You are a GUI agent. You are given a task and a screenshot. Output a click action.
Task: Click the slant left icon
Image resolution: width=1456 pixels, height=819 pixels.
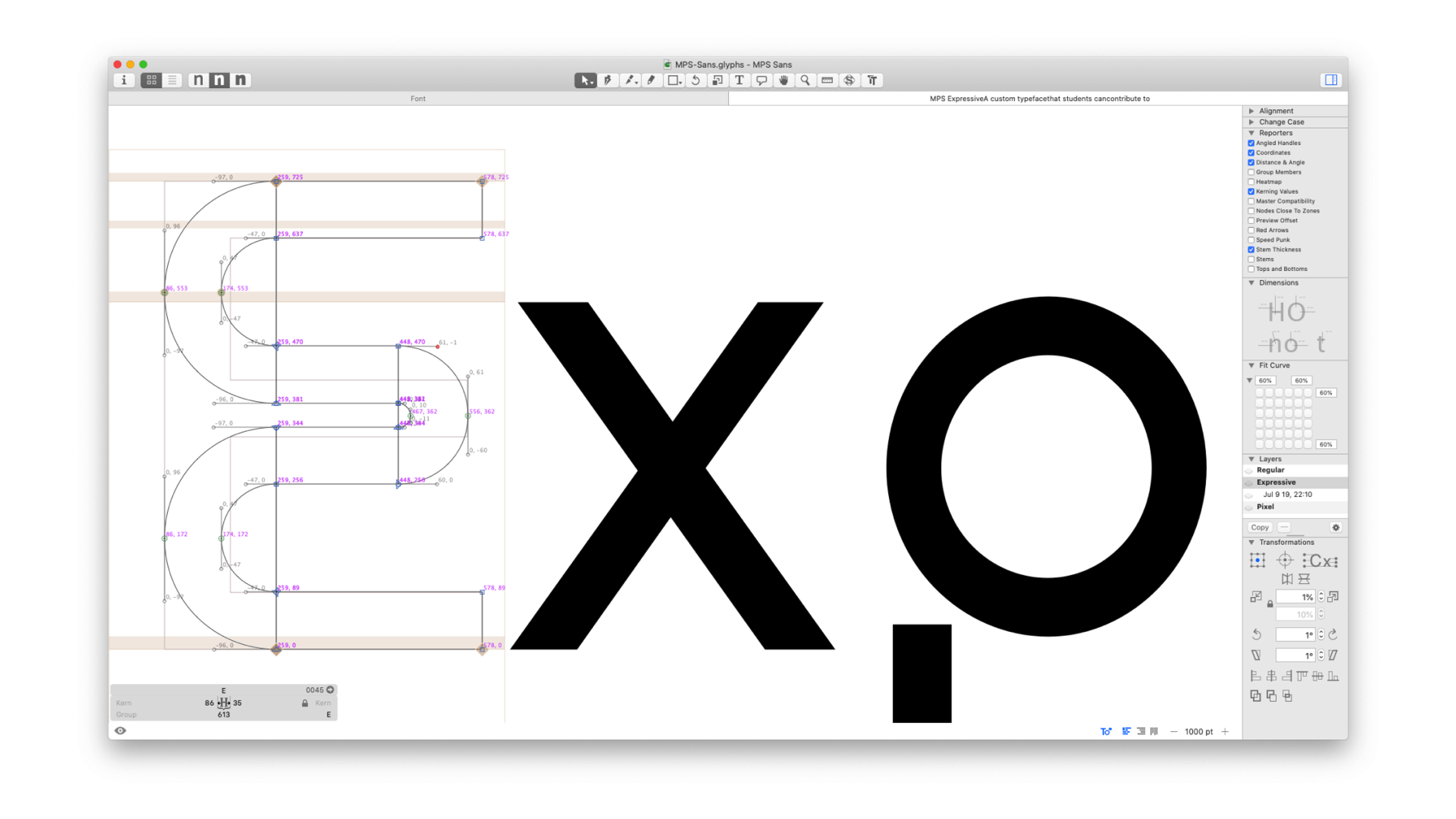coord(1256,655)
